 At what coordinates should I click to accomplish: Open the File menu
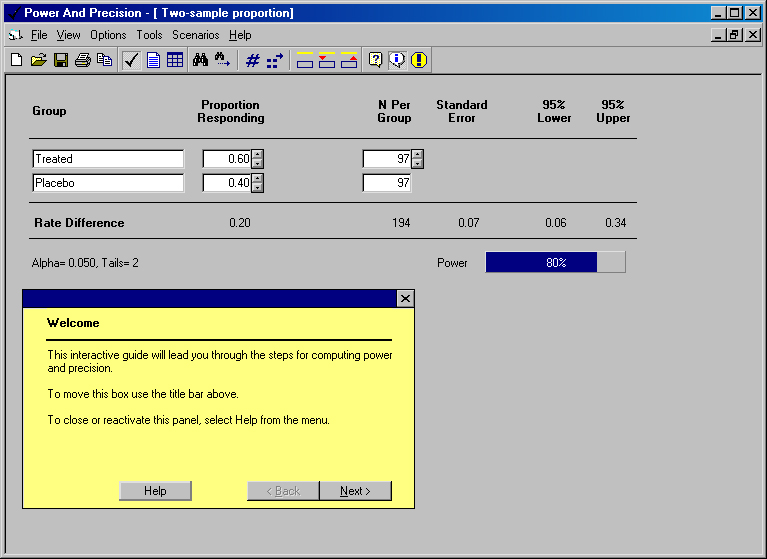click(39, 35)
